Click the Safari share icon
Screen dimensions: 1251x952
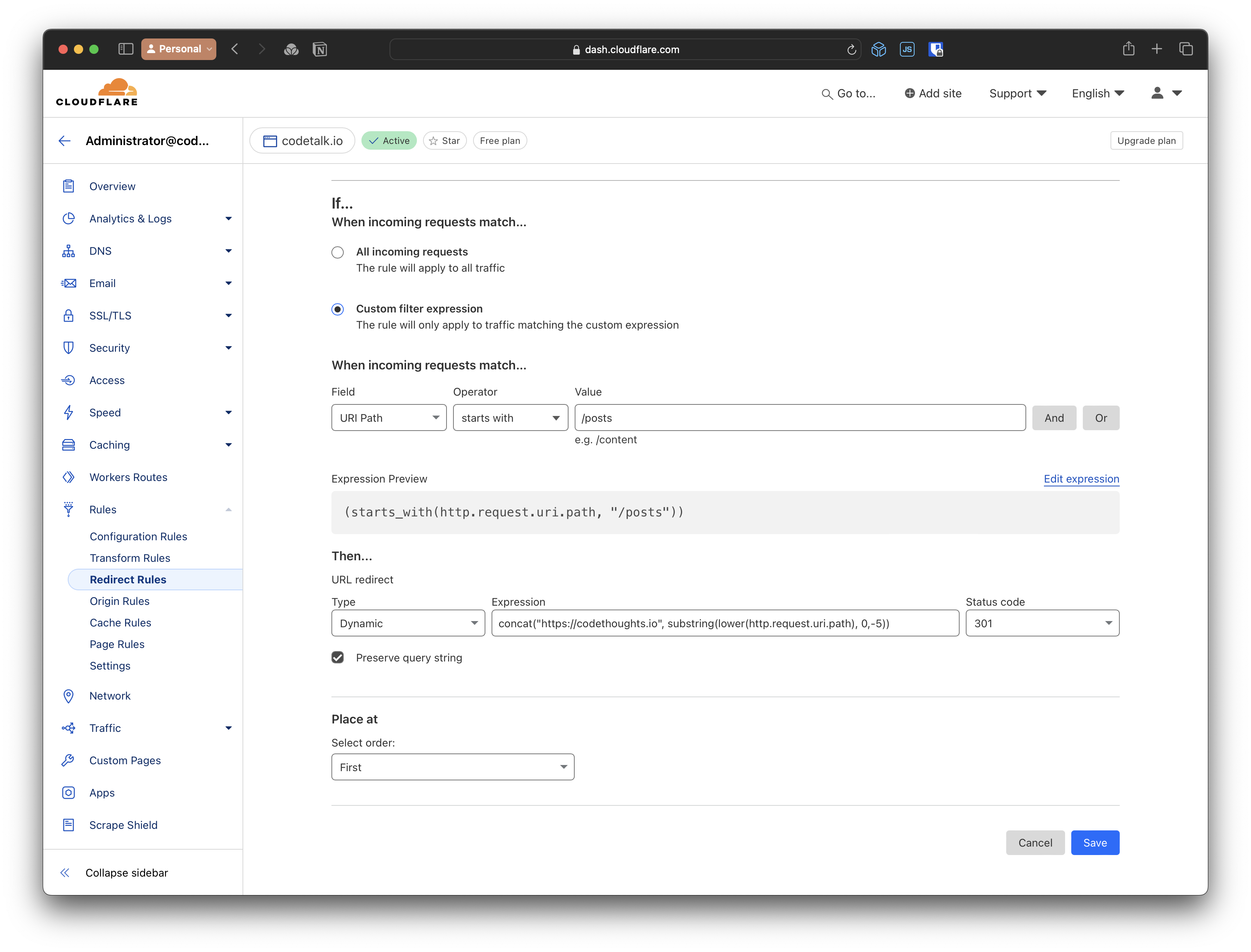pos(1128,49)
